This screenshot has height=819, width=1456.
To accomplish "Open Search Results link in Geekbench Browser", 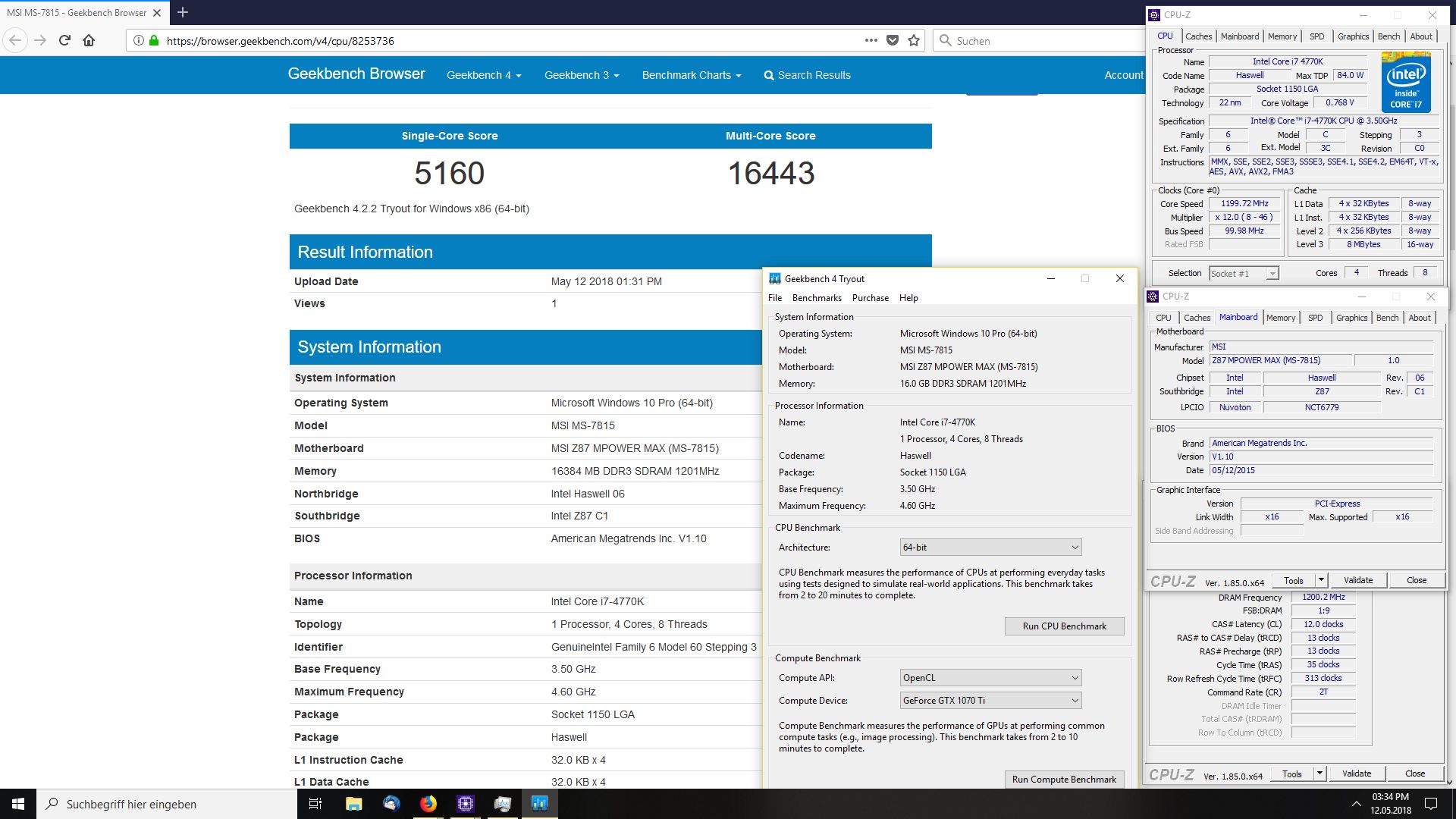I will coord(807,75).
